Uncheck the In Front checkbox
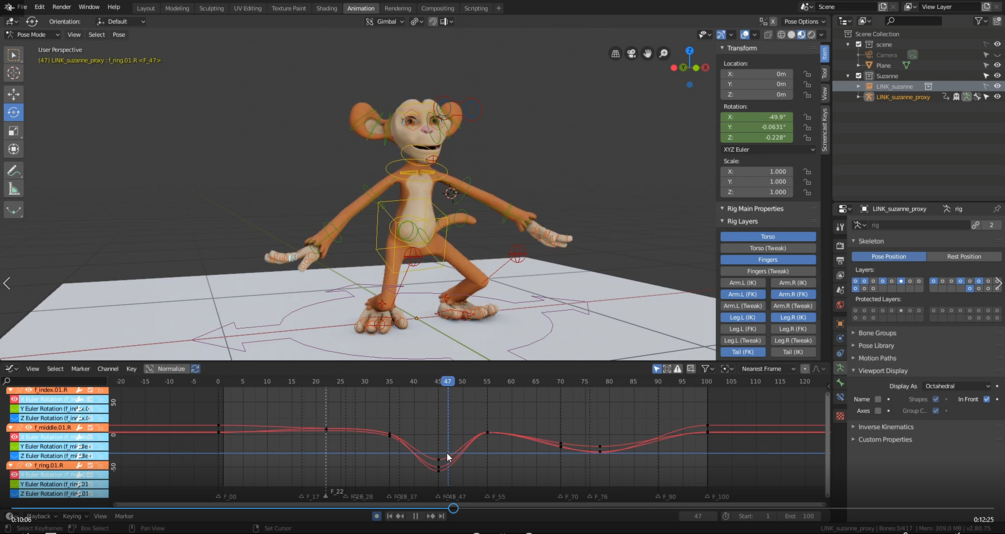Viewport: 1005px width, 534px height. click(986, 399)
